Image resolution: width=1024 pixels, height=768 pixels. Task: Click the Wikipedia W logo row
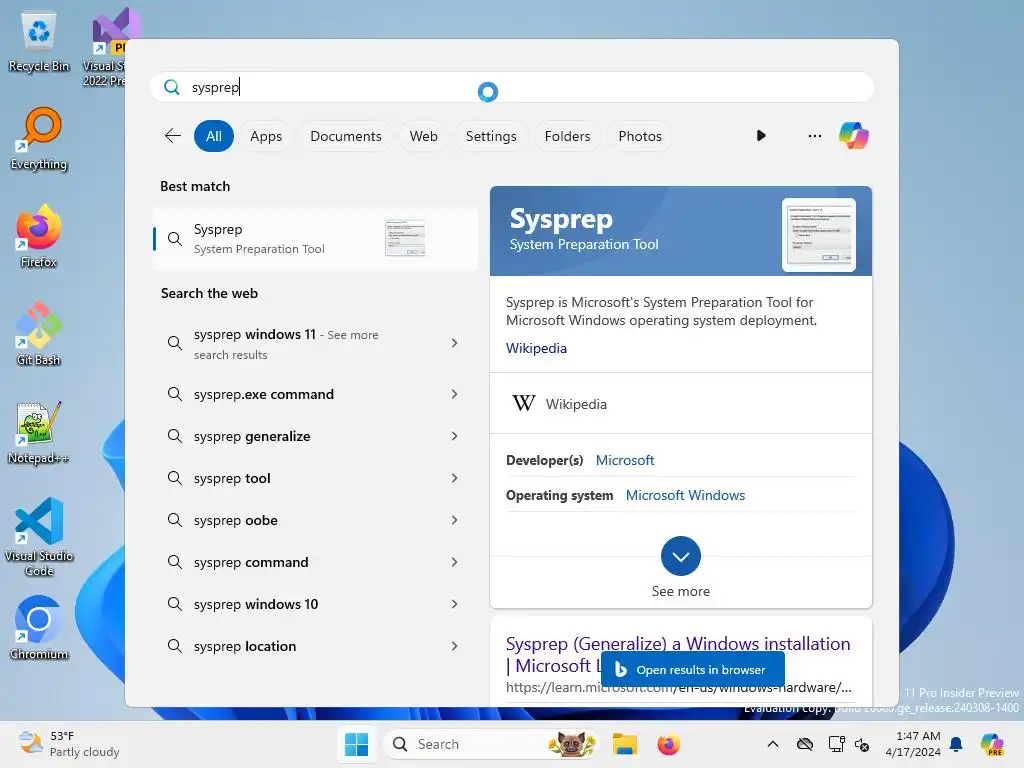[x=680, y=404]
